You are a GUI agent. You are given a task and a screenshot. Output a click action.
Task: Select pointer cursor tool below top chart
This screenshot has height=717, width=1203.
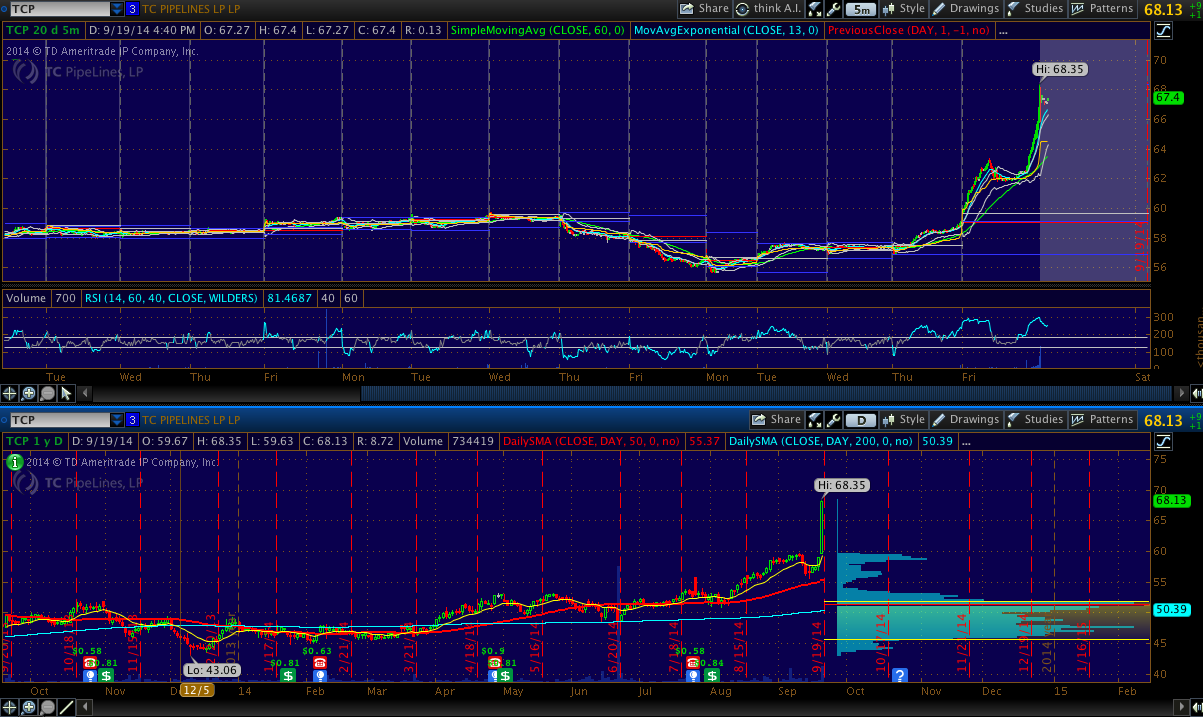tap(66, 393)
